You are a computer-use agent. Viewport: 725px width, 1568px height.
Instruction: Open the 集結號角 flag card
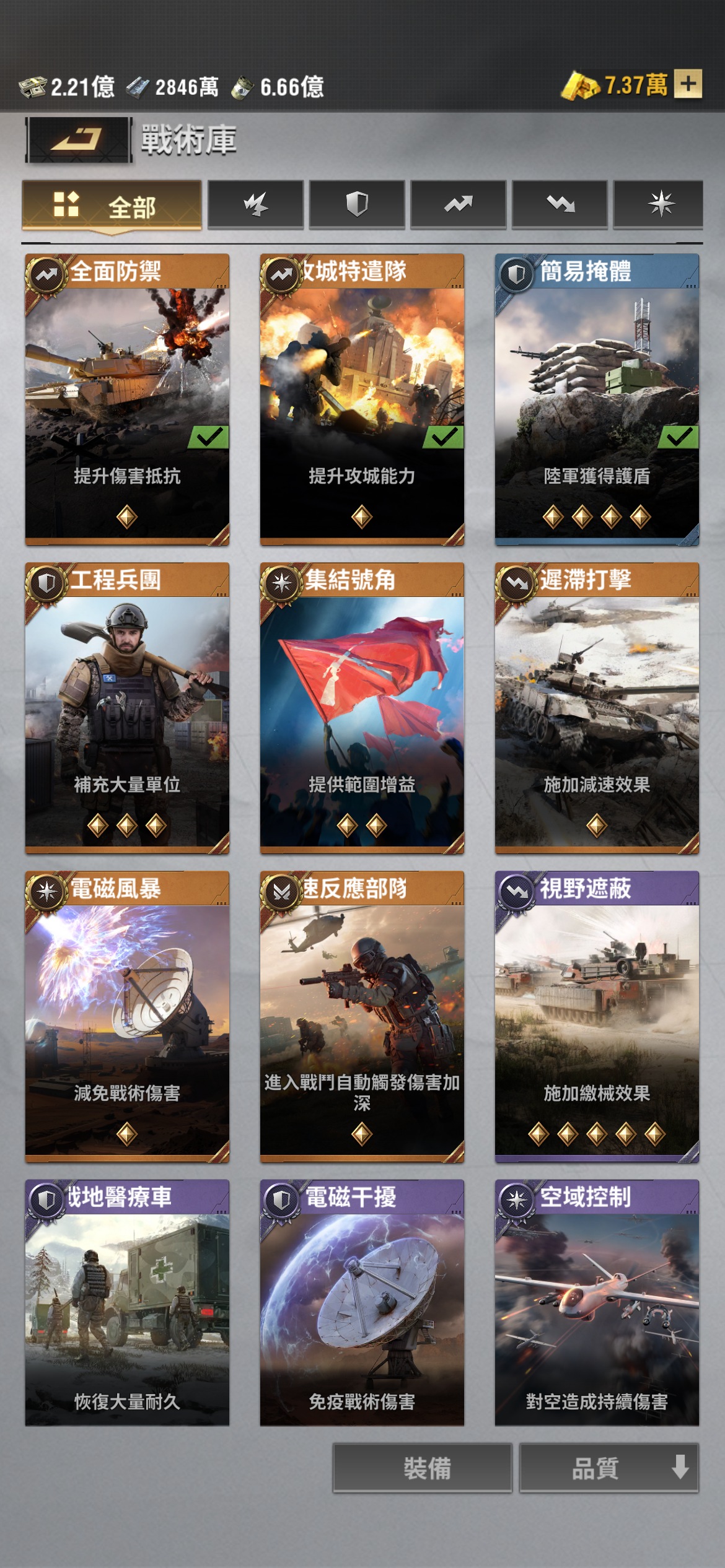pos(362,708)
